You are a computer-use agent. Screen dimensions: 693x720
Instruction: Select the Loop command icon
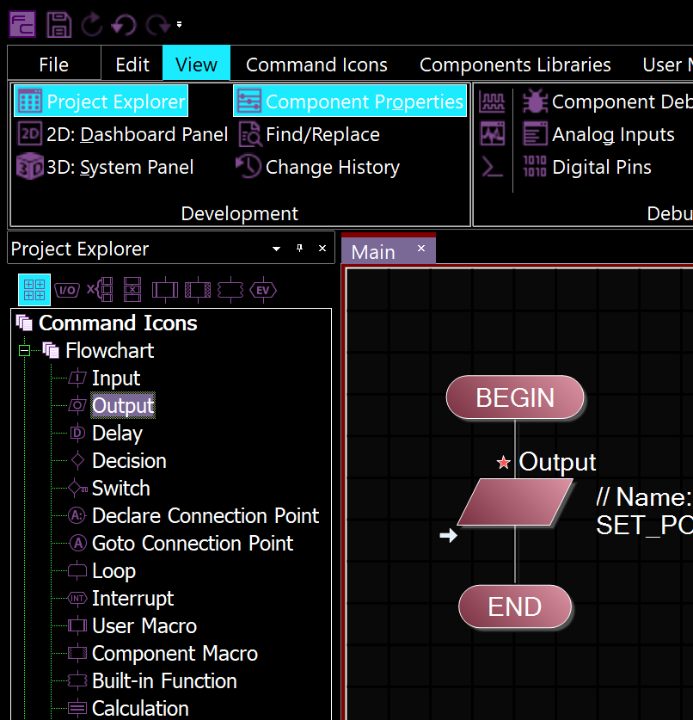coord(114,571)
